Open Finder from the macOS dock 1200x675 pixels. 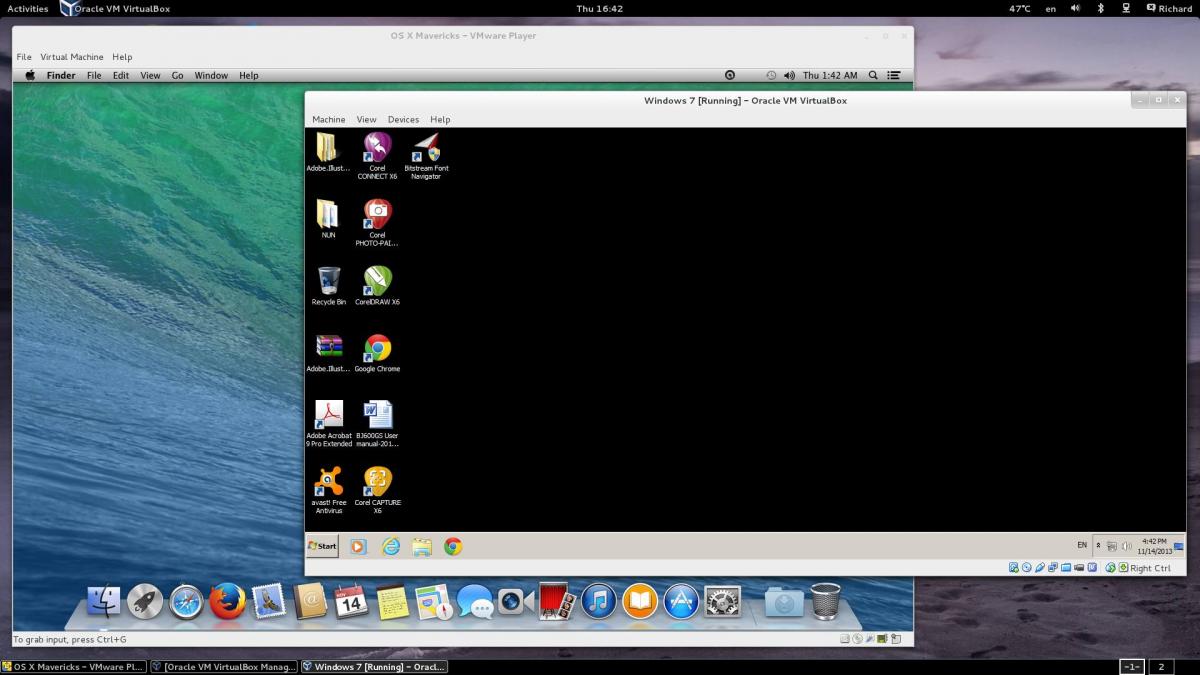(104, 601)
